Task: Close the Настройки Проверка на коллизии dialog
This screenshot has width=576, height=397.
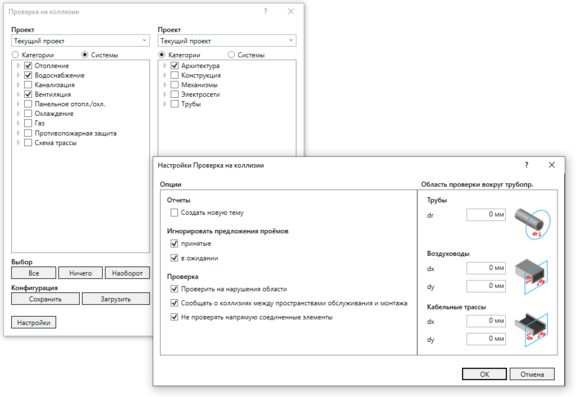Action: 552,165
